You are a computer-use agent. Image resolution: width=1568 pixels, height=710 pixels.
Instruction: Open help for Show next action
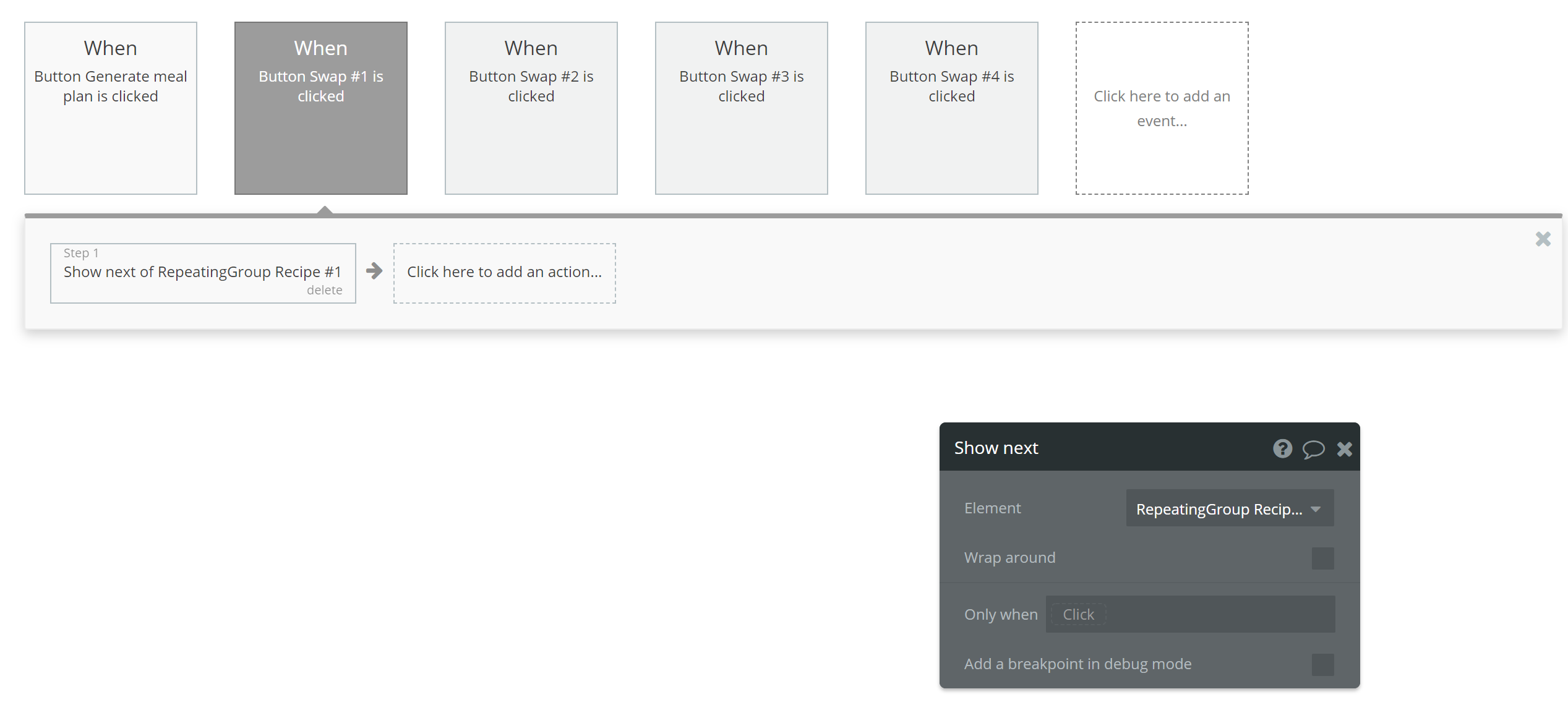point(1282,448)
